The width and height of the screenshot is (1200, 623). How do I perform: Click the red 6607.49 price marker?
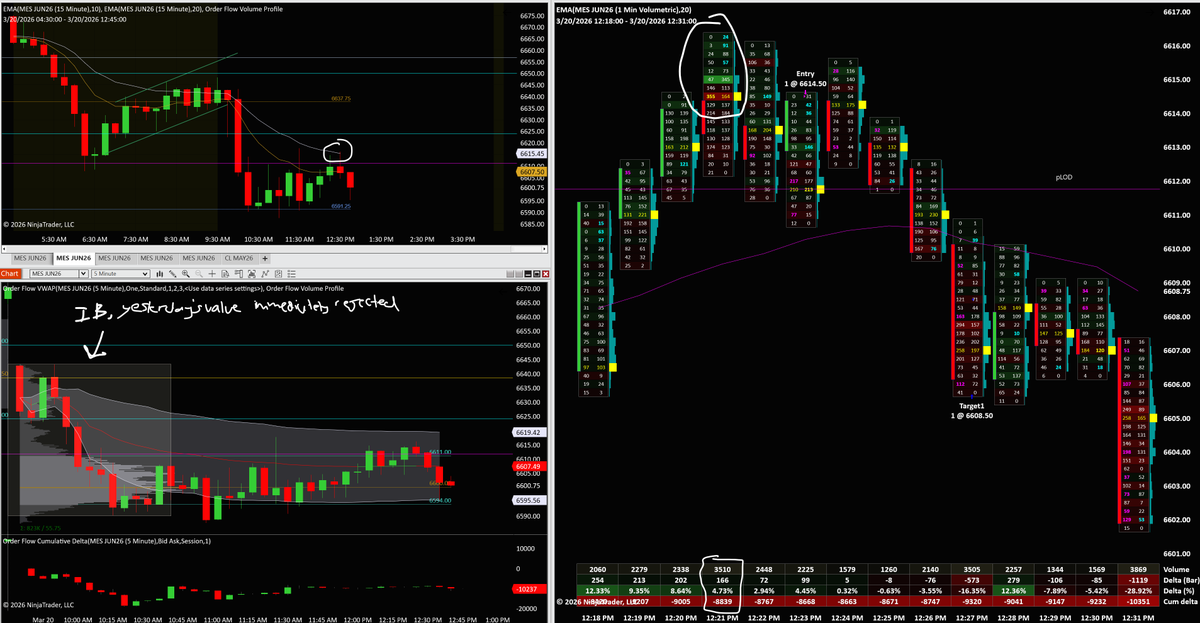[531, 466]
